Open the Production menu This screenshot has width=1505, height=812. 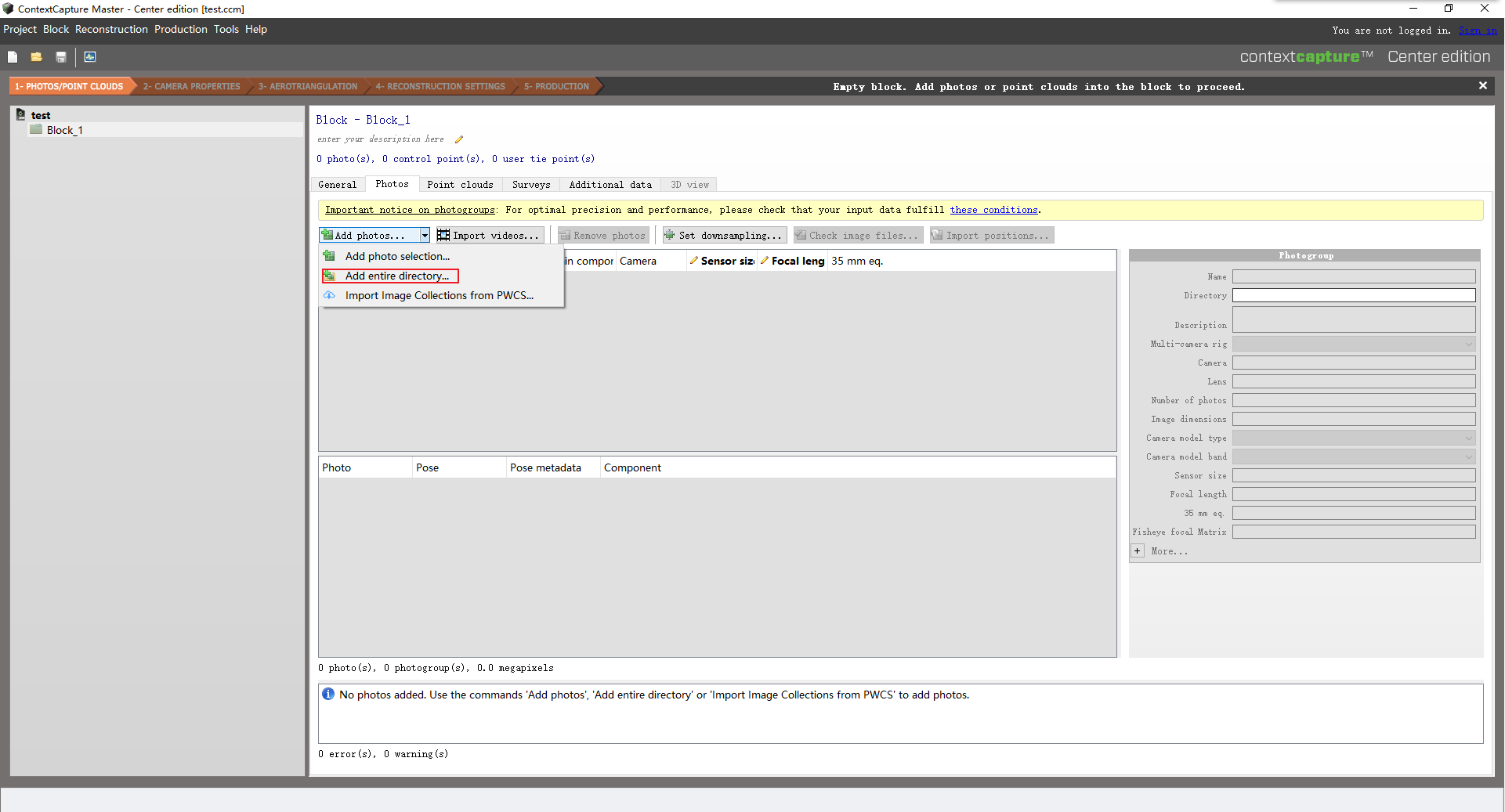coord(180,29)
